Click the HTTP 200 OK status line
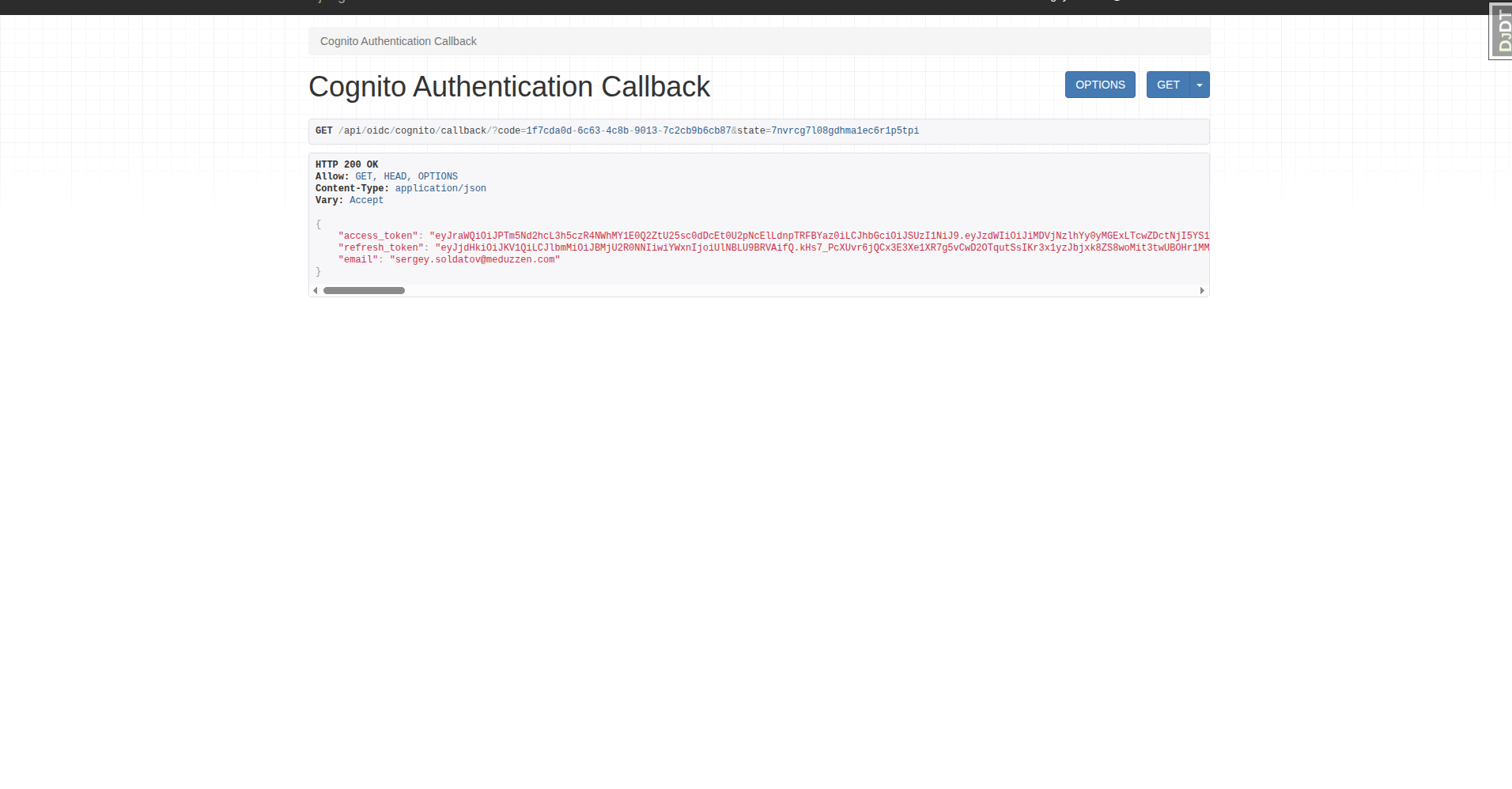This screenshot has width=1512, height=789. click(347, 164)
